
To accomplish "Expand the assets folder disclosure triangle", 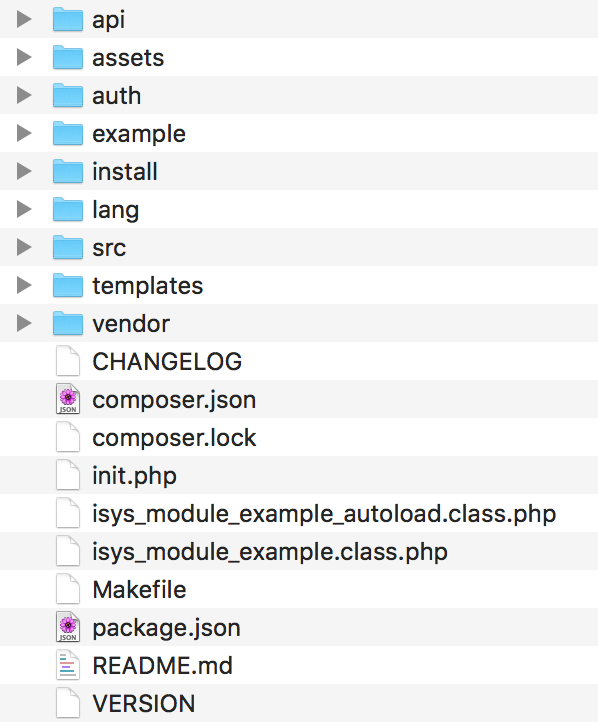I will [24, 58].
